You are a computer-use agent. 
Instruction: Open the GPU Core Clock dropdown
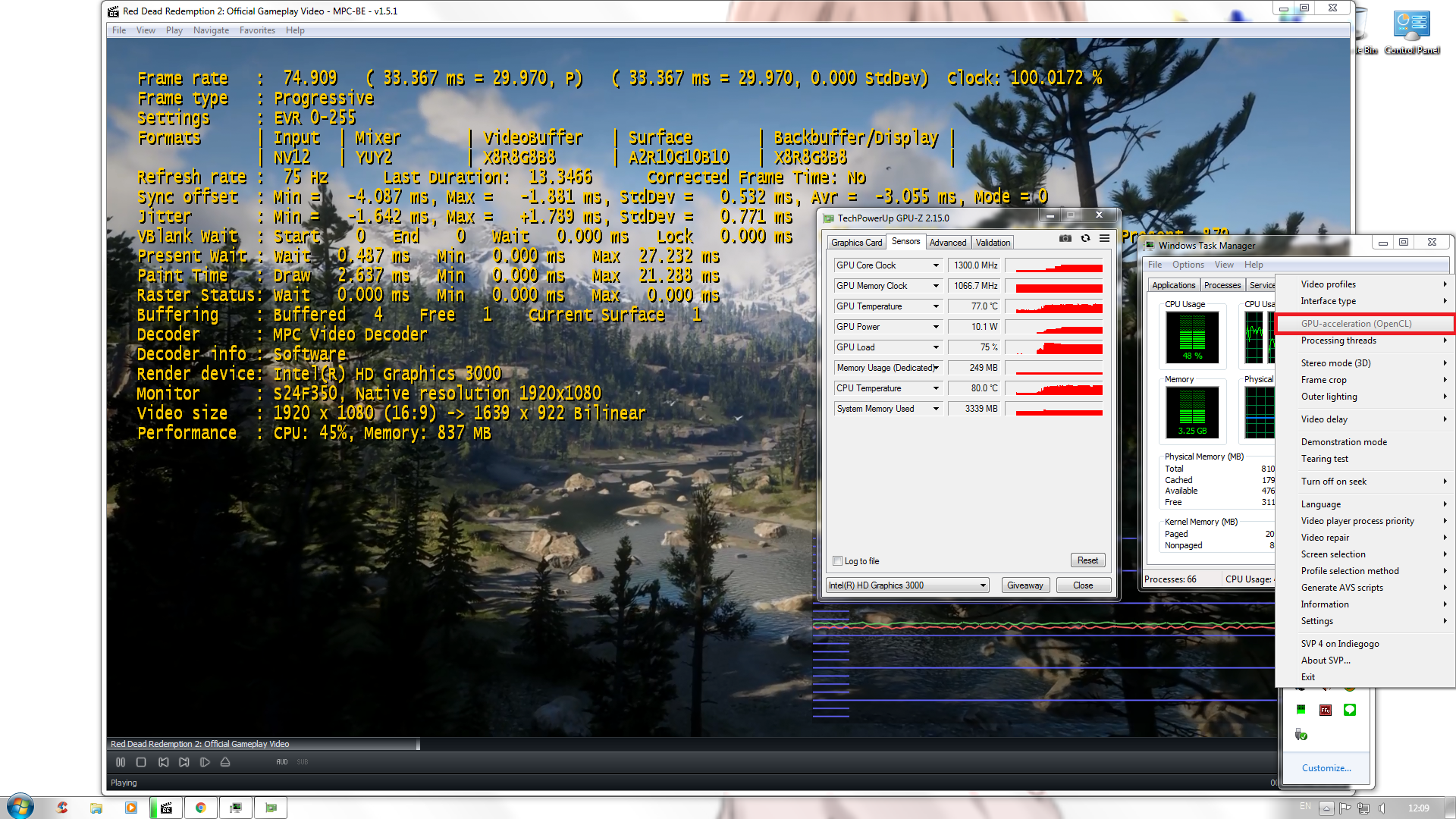[x=936, y=265]
